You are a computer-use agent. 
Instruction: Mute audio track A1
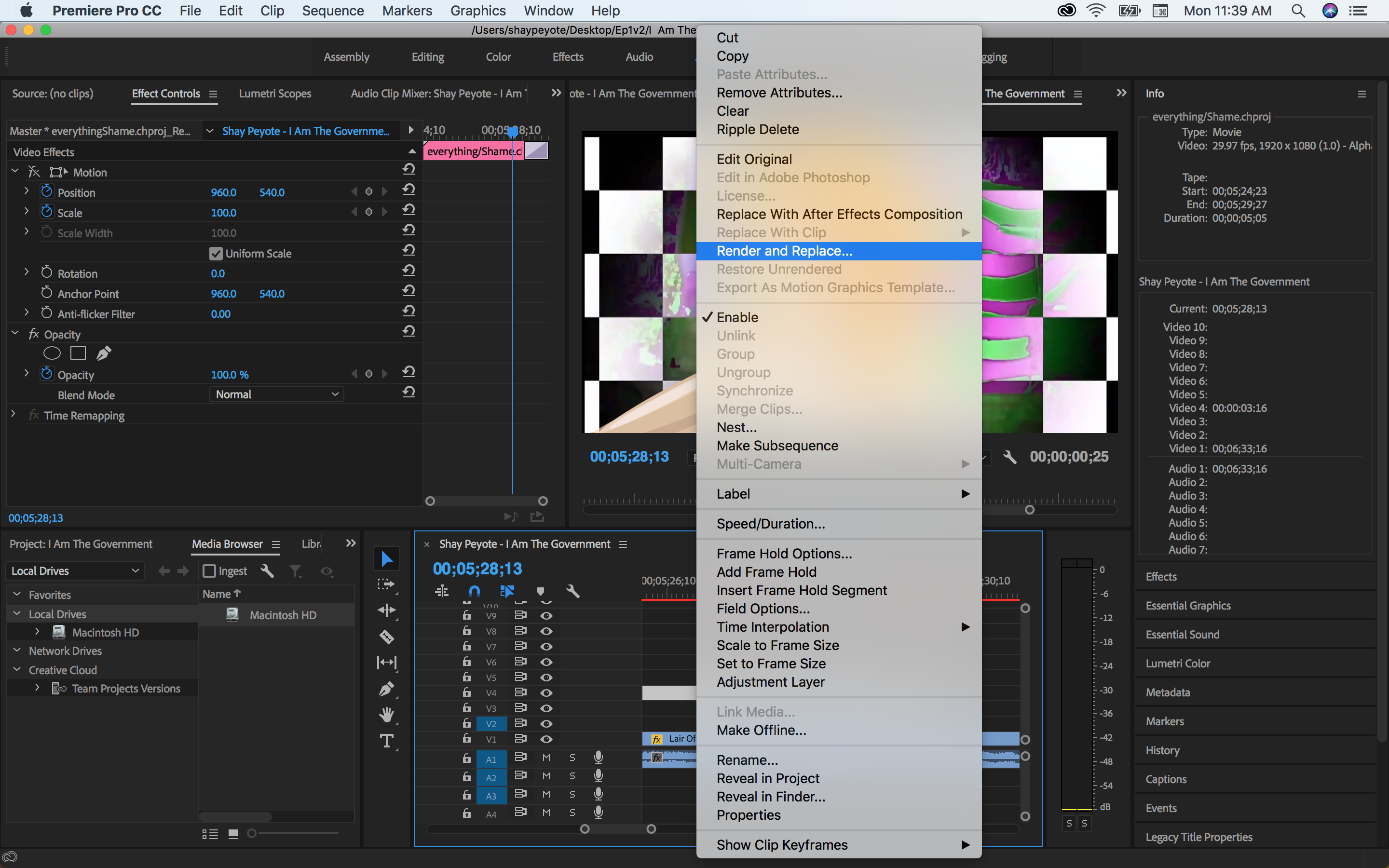[546, 758]
